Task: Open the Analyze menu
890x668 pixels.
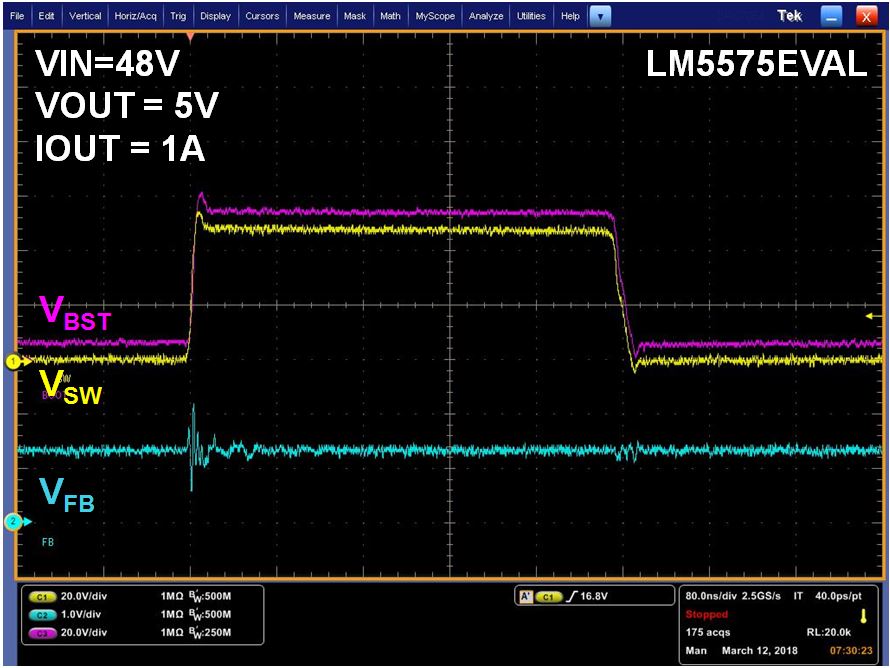Action: (486, 16)
